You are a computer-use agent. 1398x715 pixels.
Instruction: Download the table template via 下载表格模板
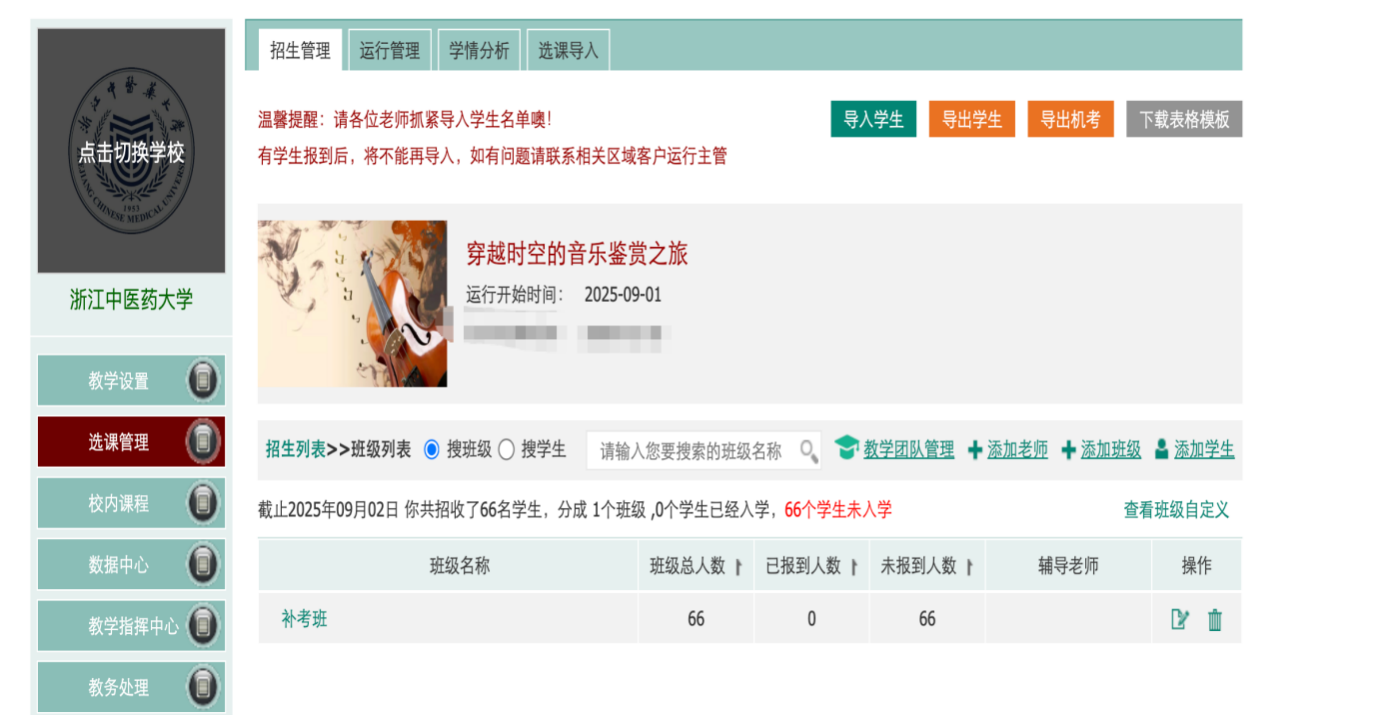point(1183,119)
